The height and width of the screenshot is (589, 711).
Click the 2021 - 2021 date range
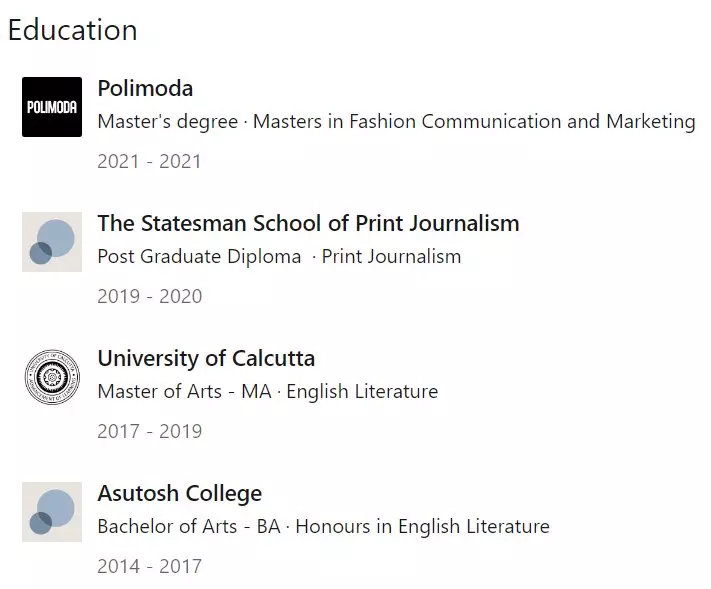(x=149, y=161)
